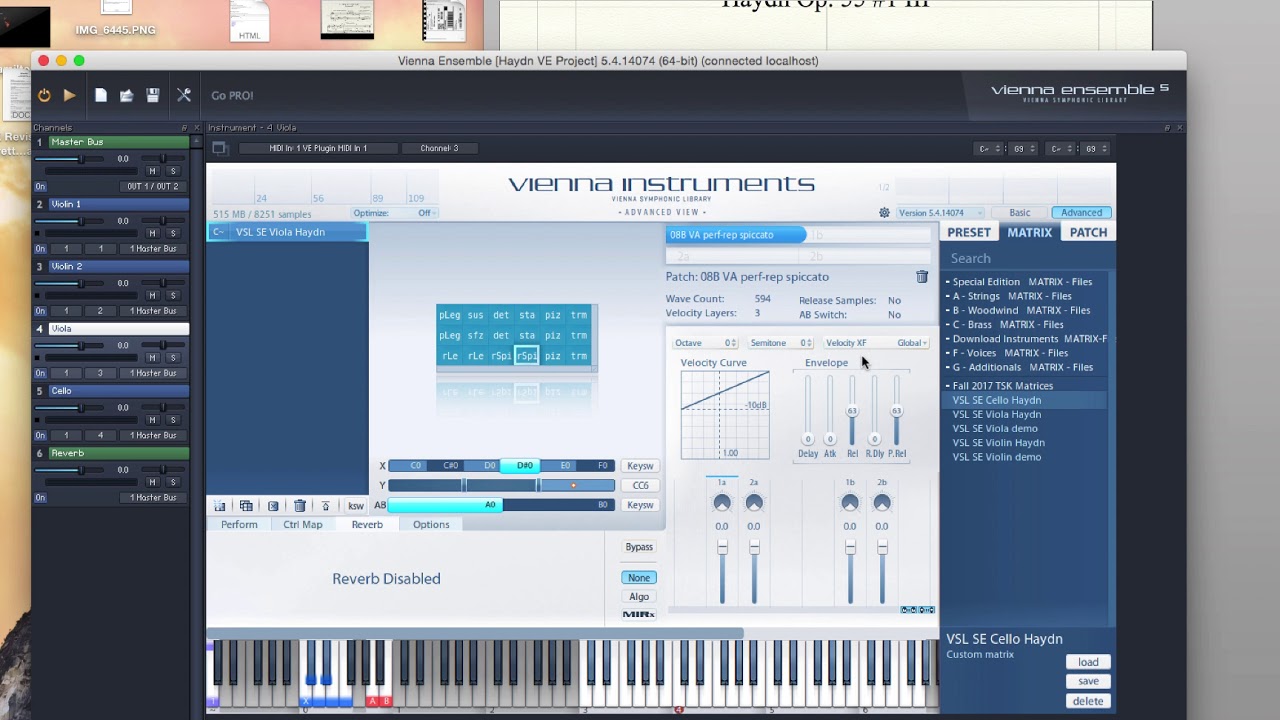Click the 2b pan knob
The height and width of the screenshot is (720, 1280).
(882, 503)
